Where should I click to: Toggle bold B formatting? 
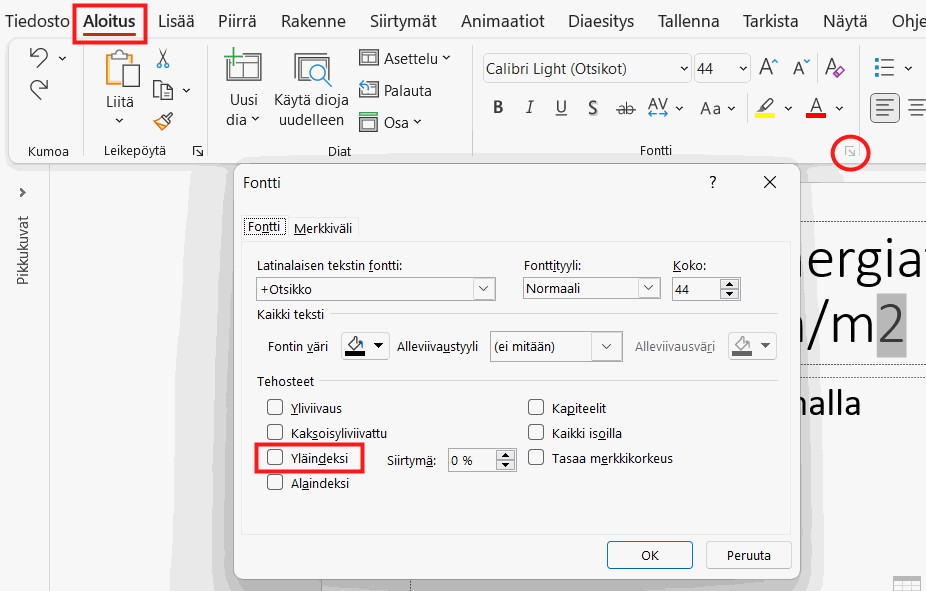pos(498,107)
